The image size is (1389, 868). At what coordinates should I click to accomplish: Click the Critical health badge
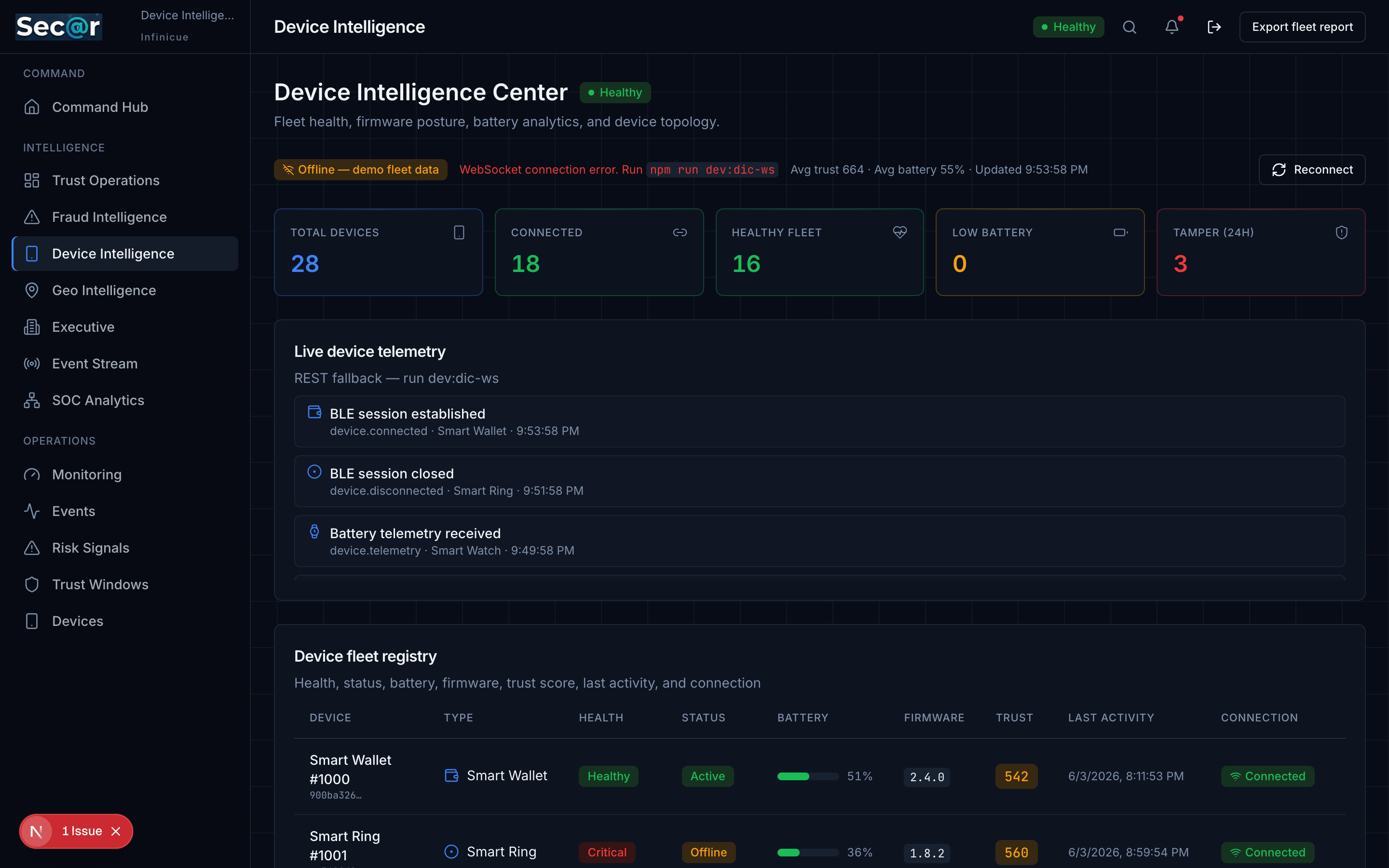point(607,853)
